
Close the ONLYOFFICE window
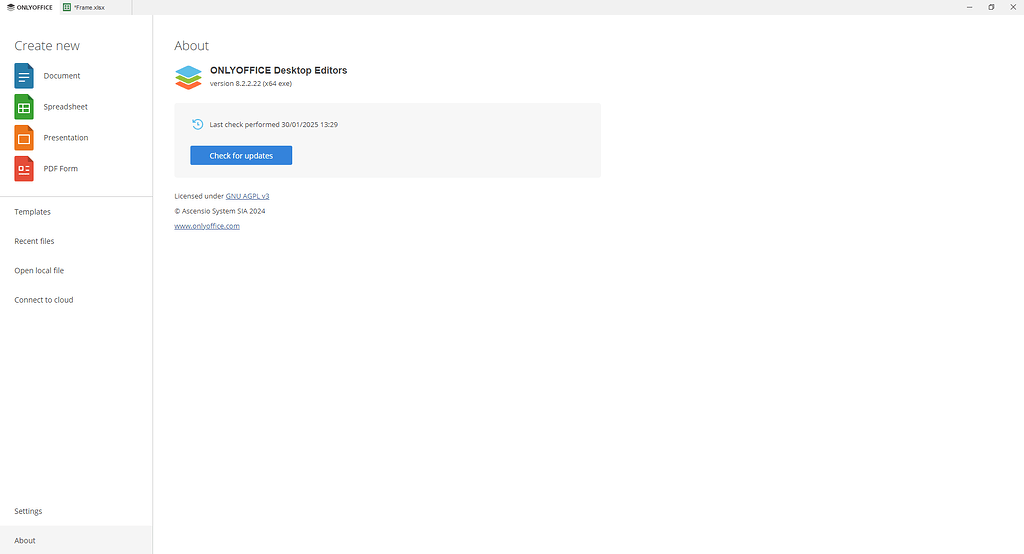(1013, 7)
